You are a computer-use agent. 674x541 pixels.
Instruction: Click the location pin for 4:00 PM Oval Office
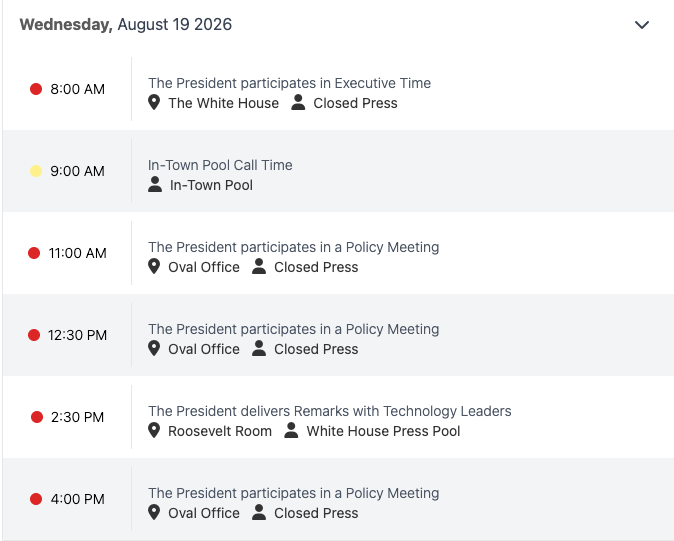coord(154,513)
